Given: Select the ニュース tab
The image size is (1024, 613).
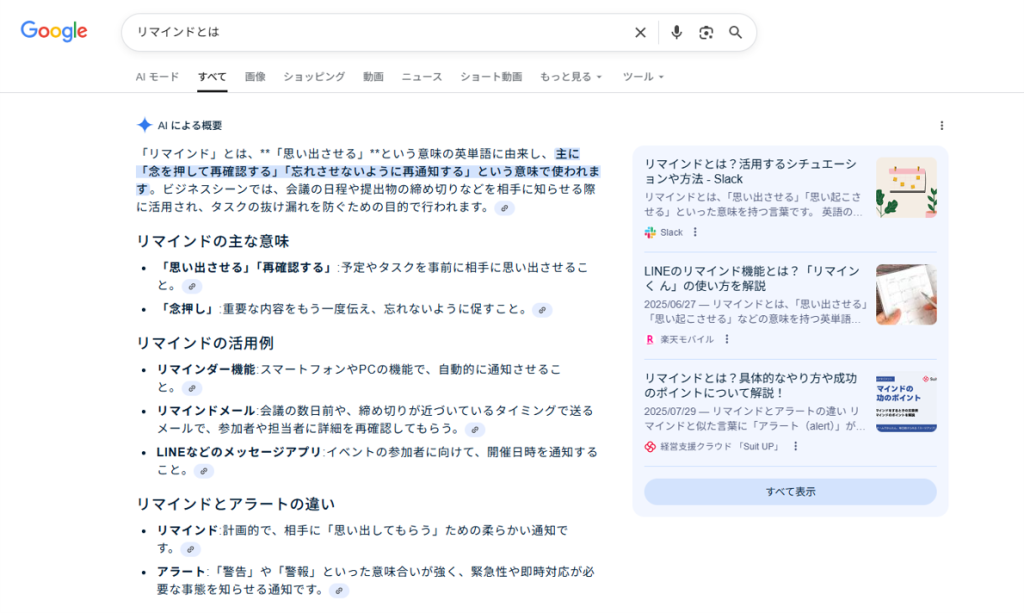Looking at the screenshot, I should (x=422, y=77).
